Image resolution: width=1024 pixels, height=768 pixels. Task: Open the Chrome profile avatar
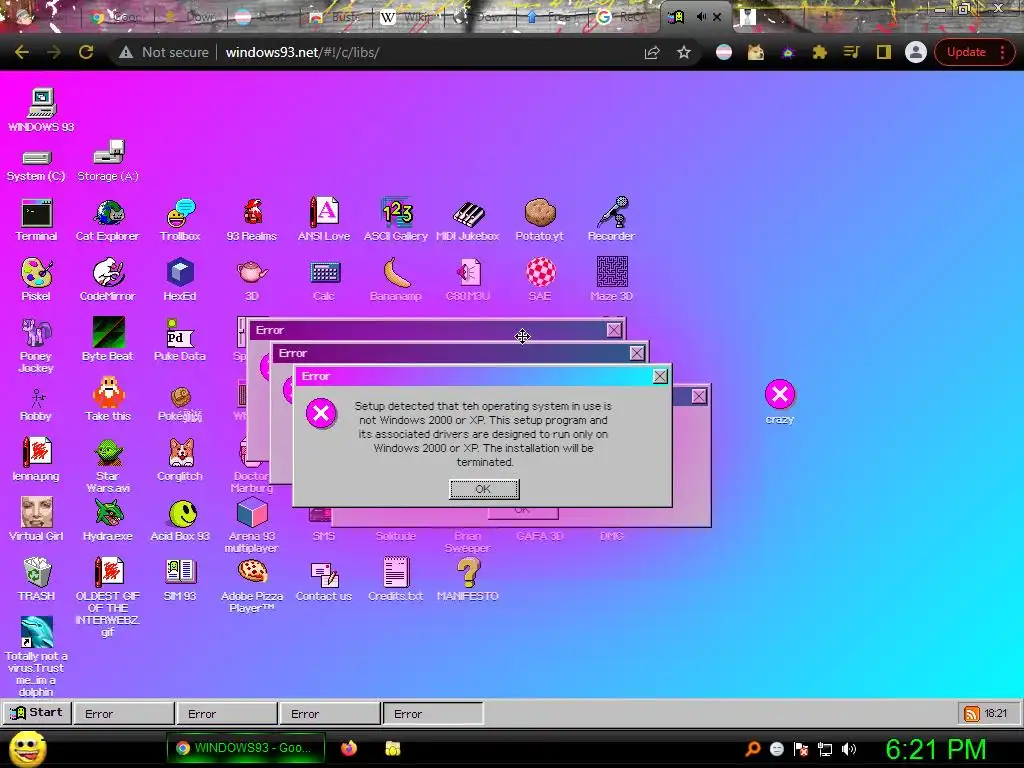tap(916, 52)
